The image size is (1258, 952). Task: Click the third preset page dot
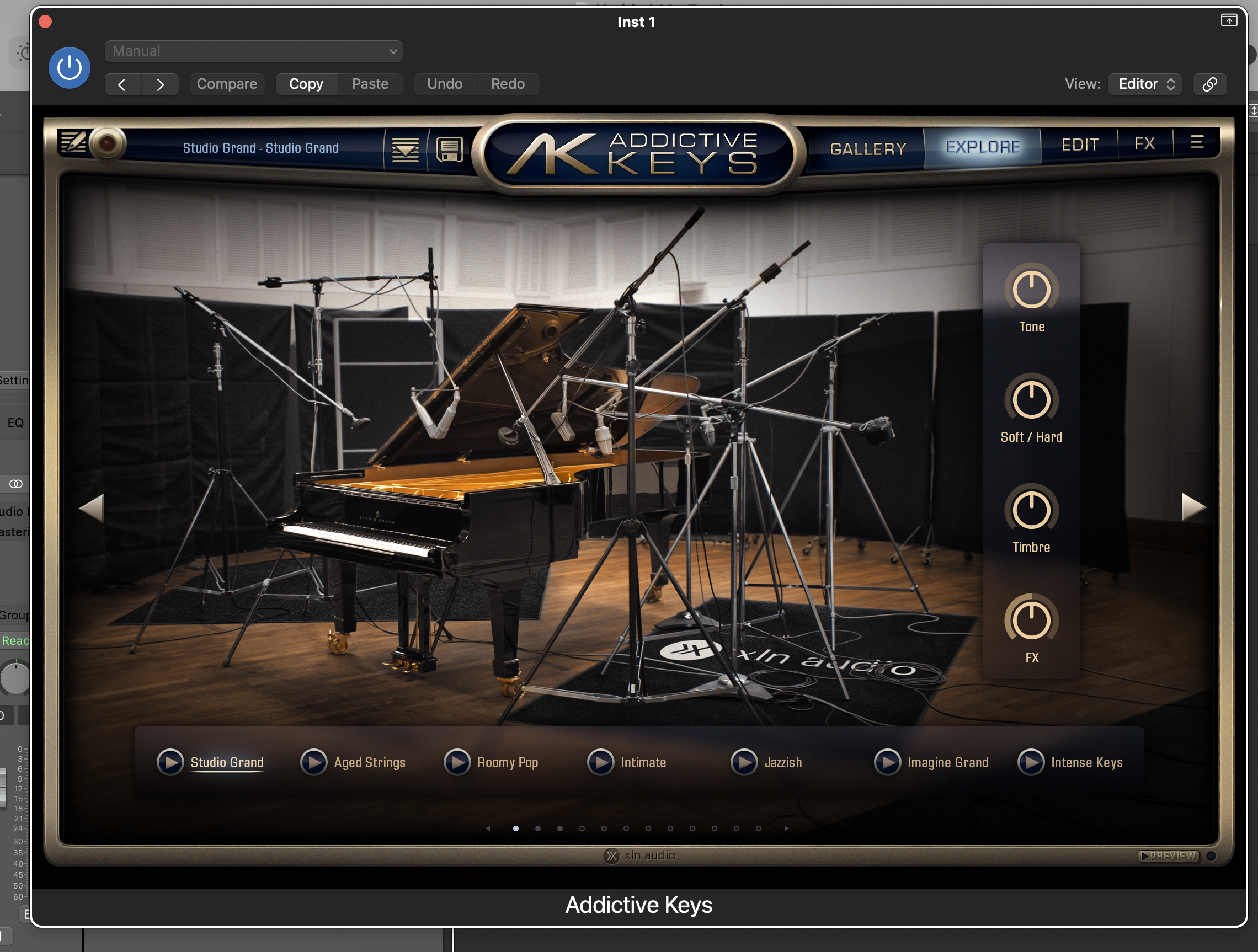coord(560,828)
